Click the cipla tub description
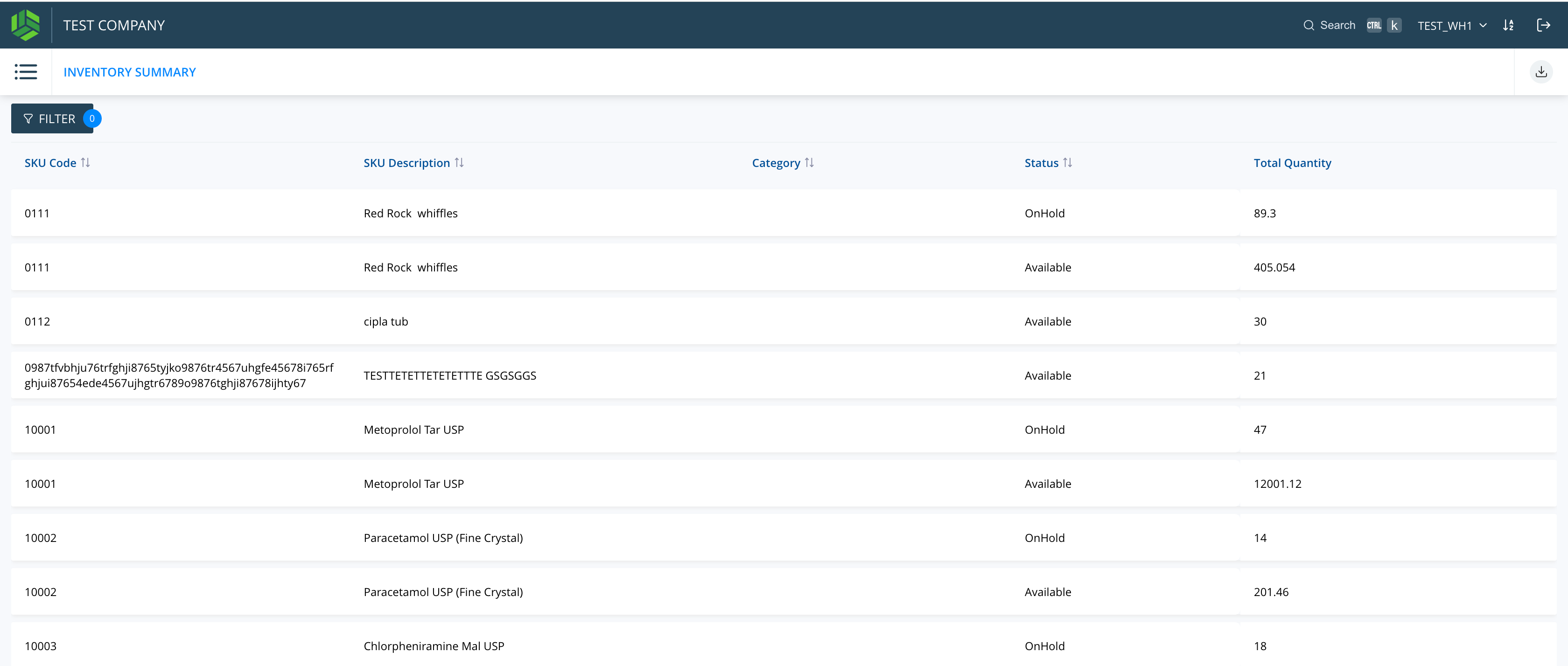 click(x=385, y=321)
